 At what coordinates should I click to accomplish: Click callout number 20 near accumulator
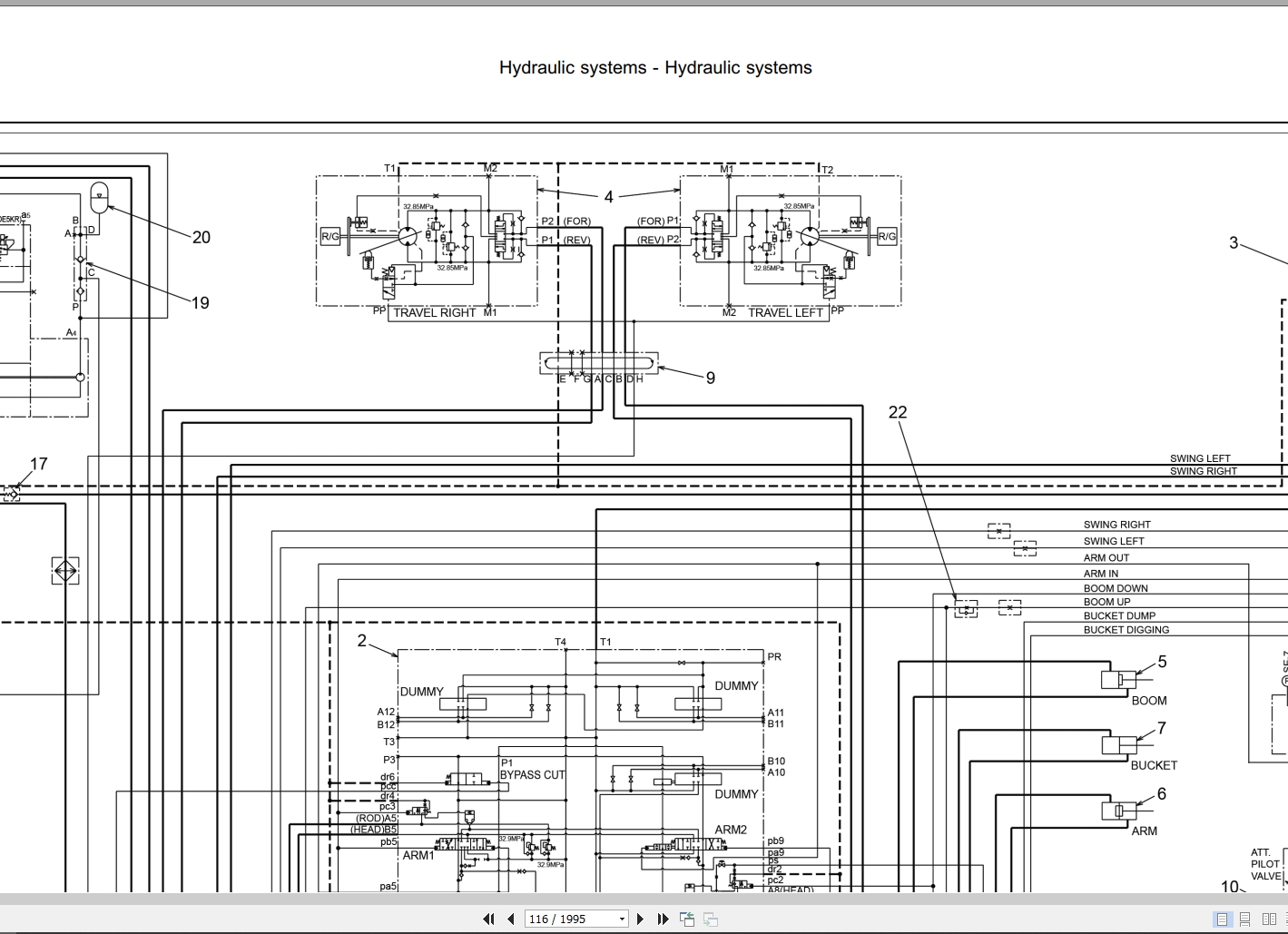click(x=201, y=237)
